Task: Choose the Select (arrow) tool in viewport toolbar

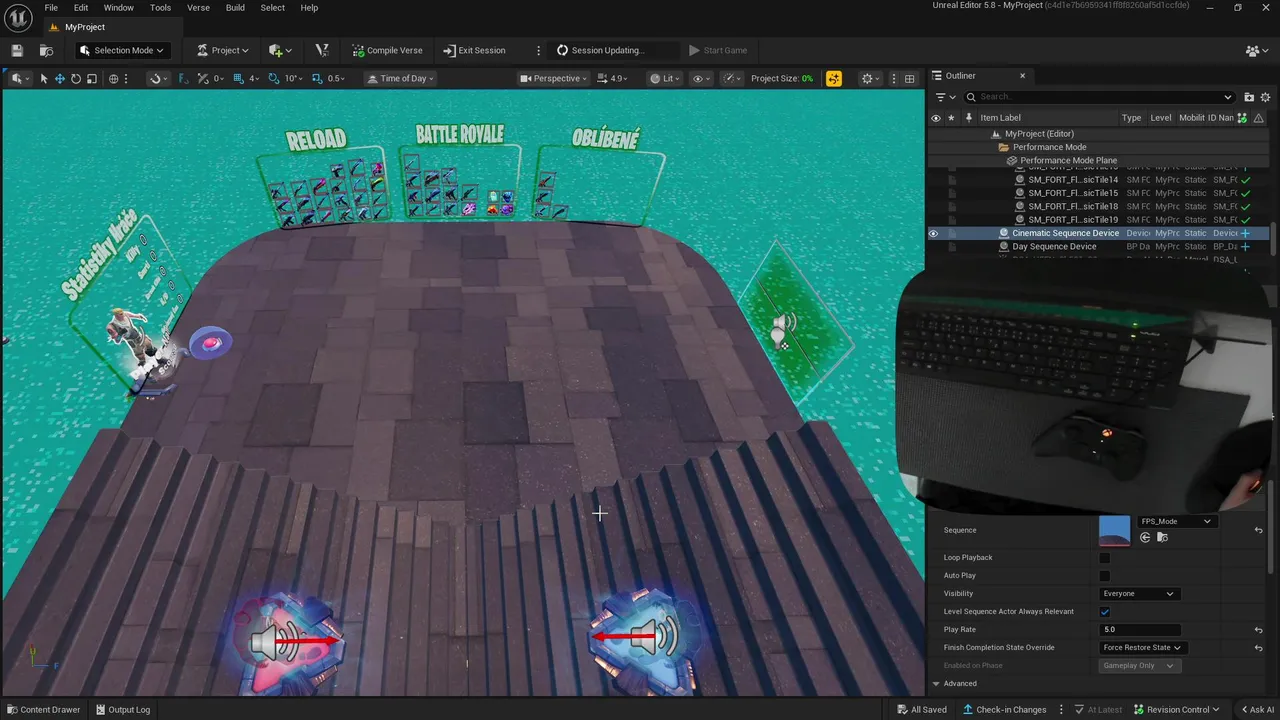Action: [43, 78]
